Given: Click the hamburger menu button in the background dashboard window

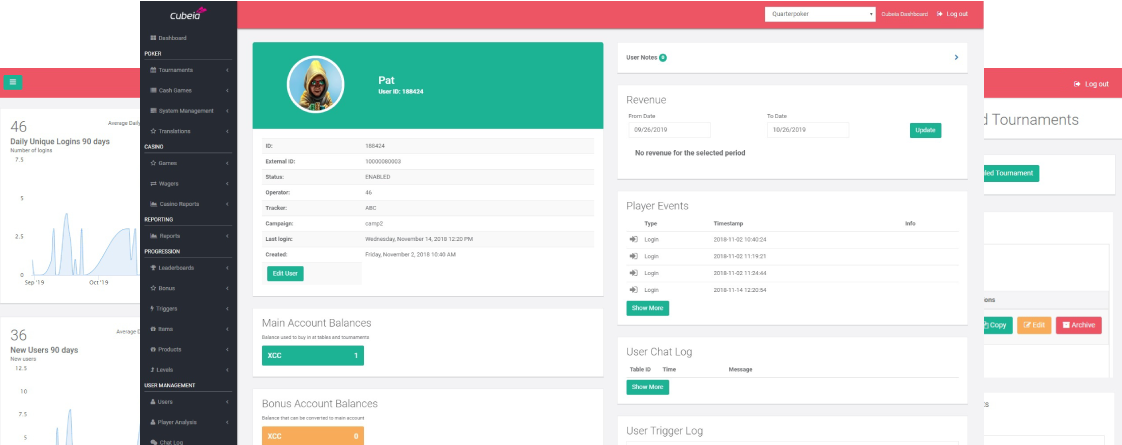Looking at the screenshot, I should point(13,82).
